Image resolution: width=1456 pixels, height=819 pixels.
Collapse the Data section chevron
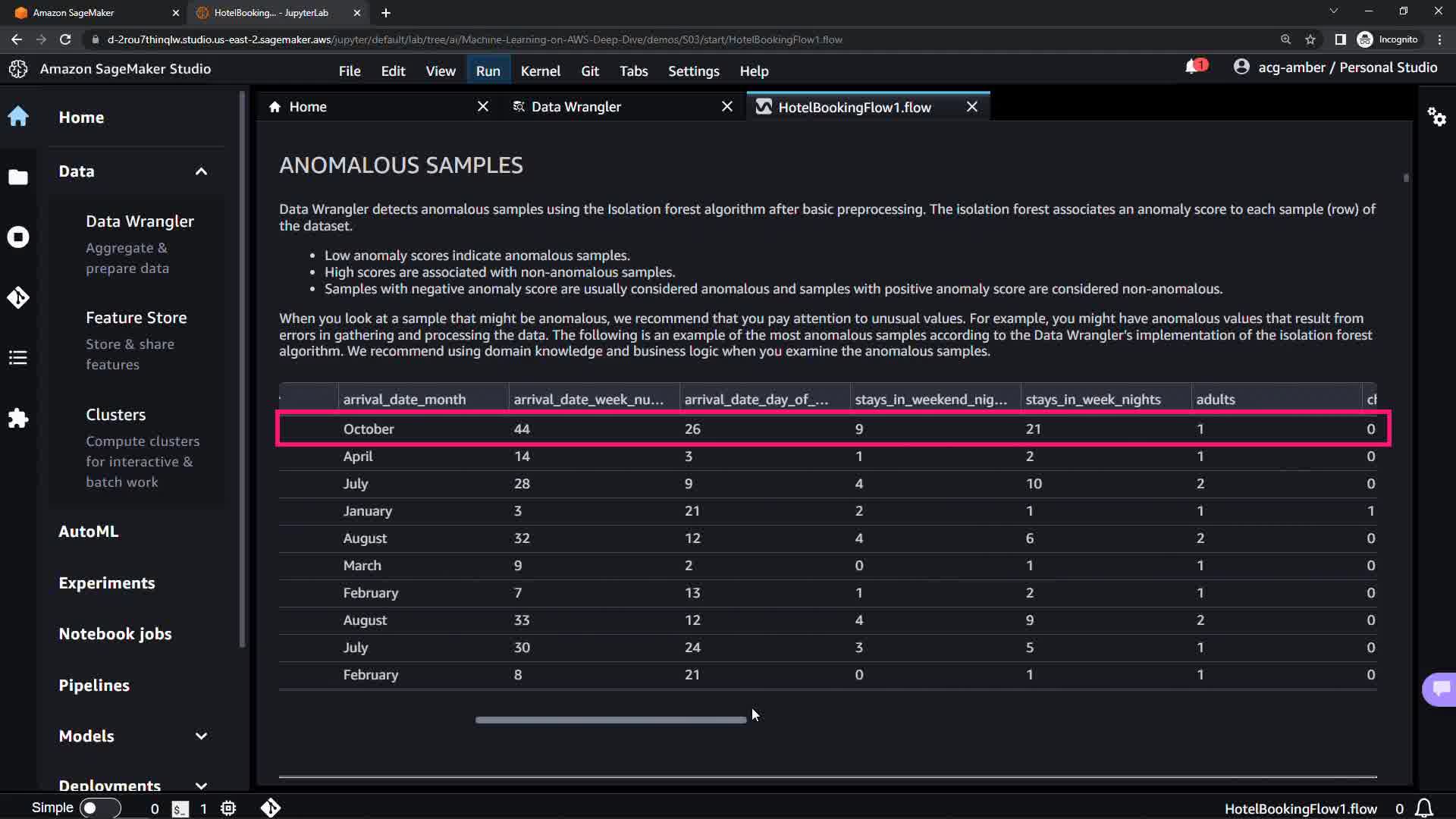pos(201,171)
